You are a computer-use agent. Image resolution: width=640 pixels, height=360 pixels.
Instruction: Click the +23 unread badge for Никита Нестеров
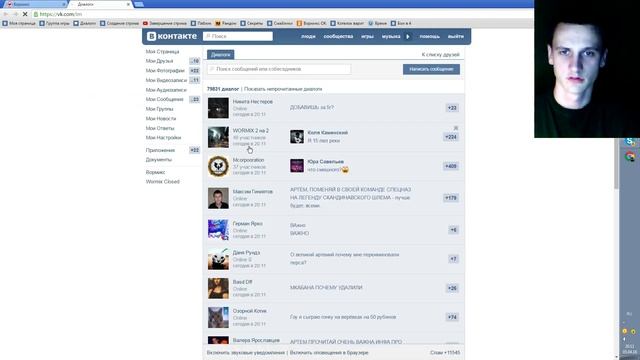pyautogui.click(x=452, y=108)
